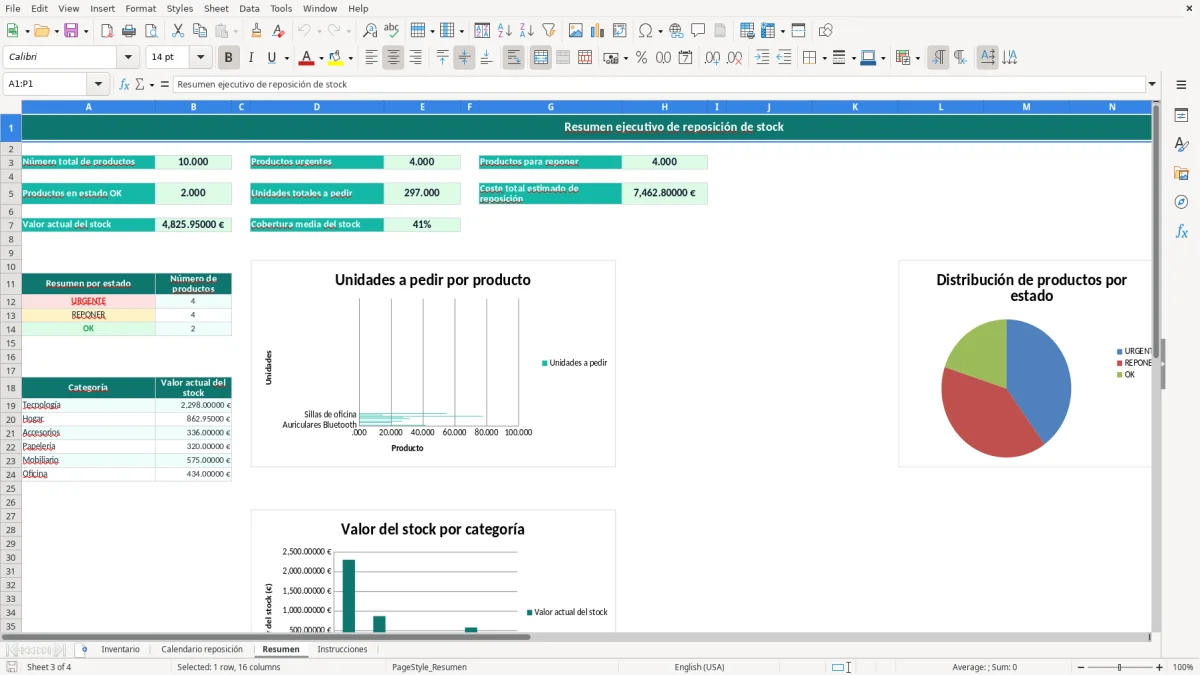Click the Clear Direct Formatting icon

[x=279, y=31]
